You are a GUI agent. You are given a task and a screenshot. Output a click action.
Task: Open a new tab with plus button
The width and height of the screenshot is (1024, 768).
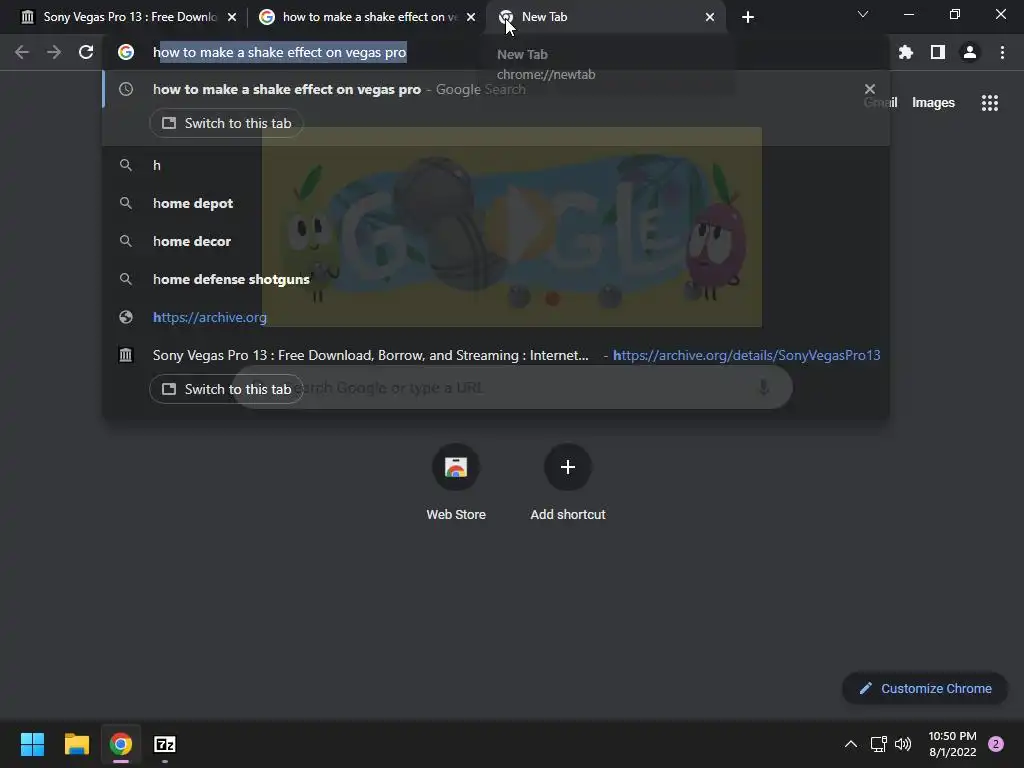coord(748,17)
